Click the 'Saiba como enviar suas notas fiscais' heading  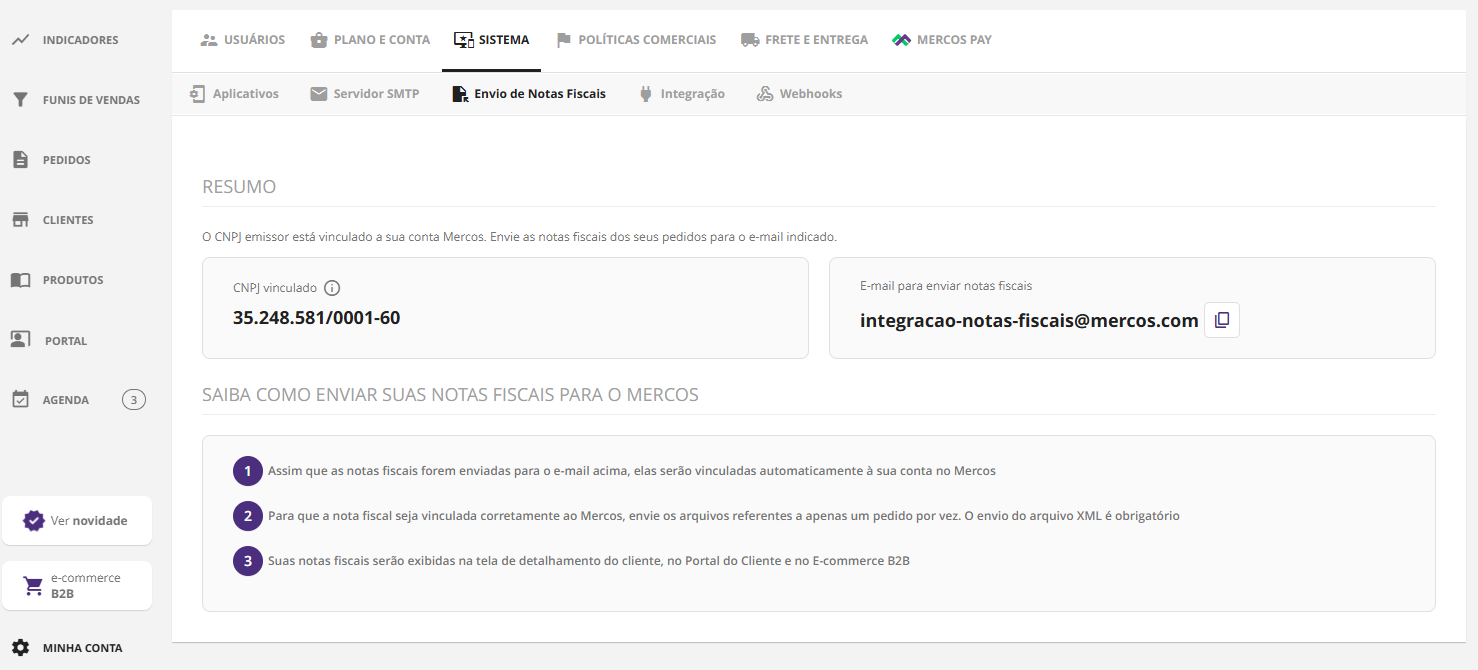pyautogui.click(x=450, y=395)
